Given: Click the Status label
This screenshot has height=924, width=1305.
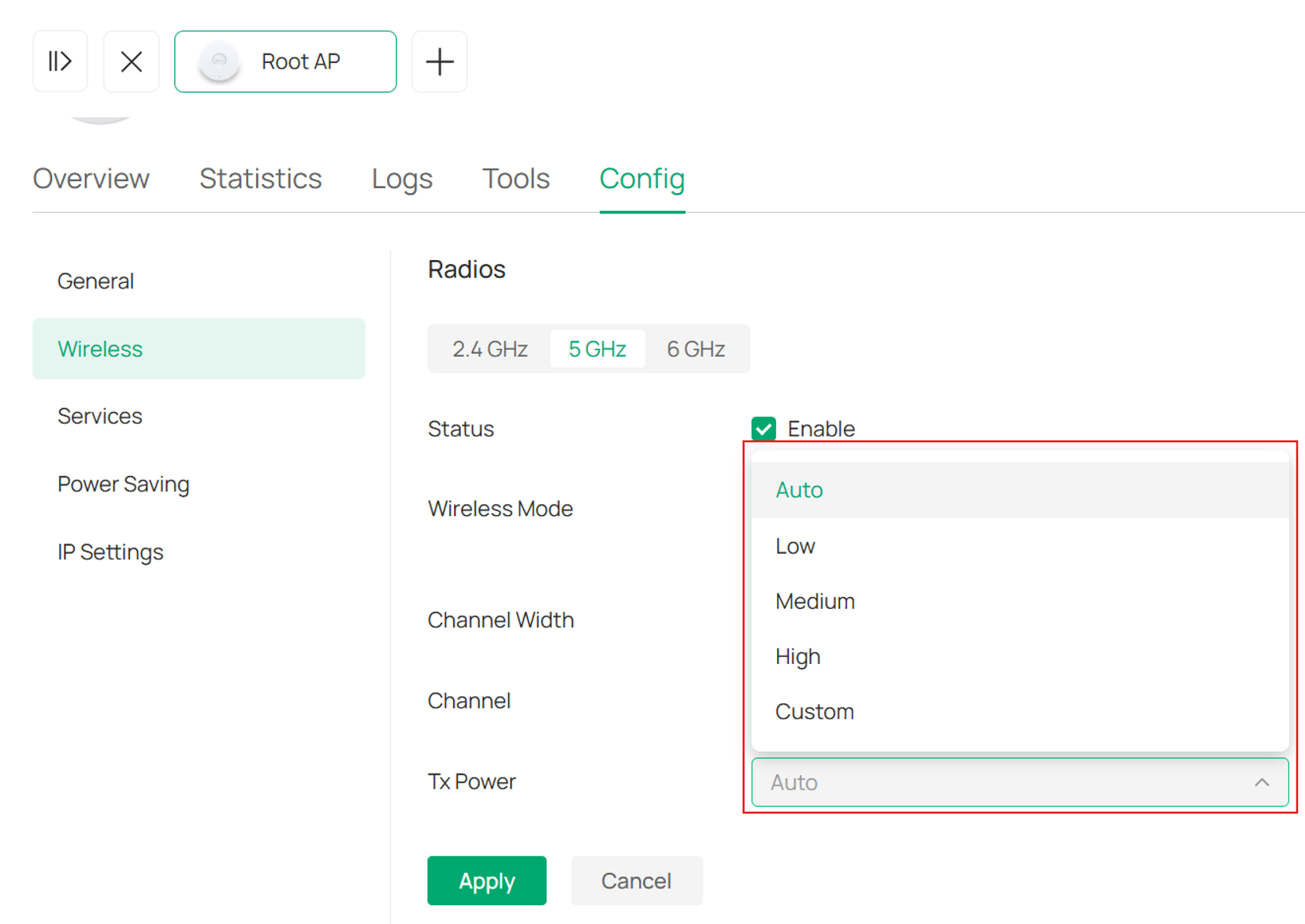Looking at the screenshot, I should tap(461, 429).
